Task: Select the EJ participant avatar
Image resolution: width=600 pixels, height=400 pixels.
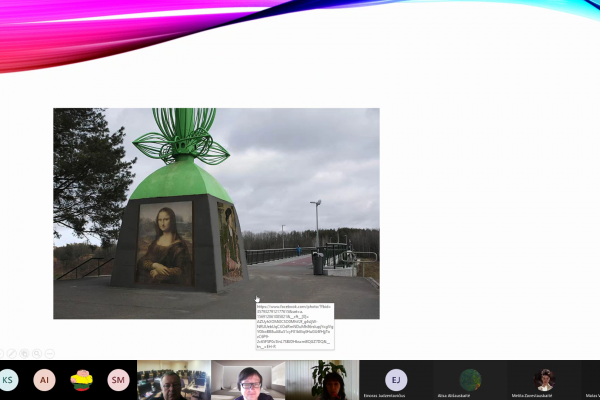Action: (x=396, y=380)
